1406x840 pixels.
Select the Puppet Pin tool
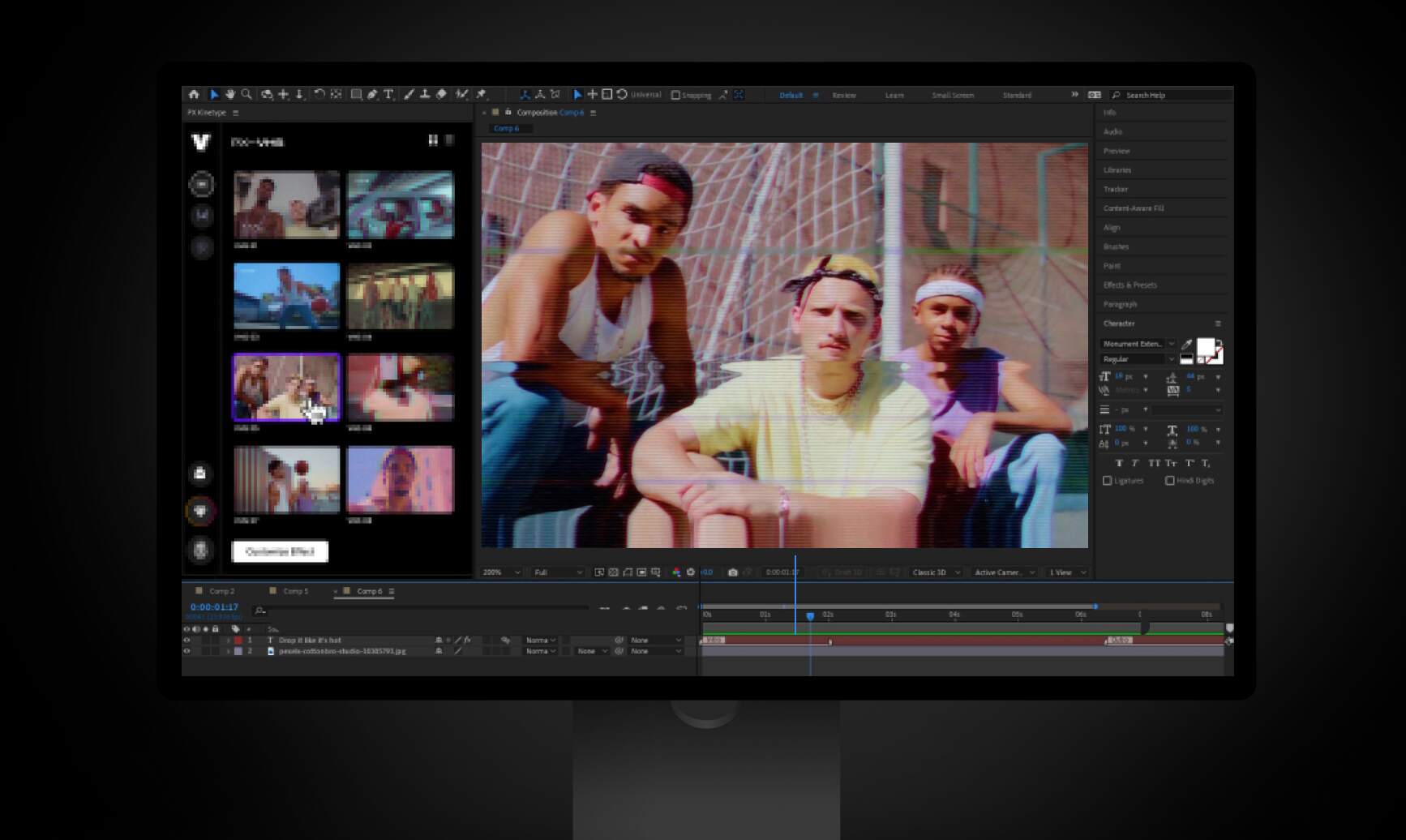coord(482,95)
